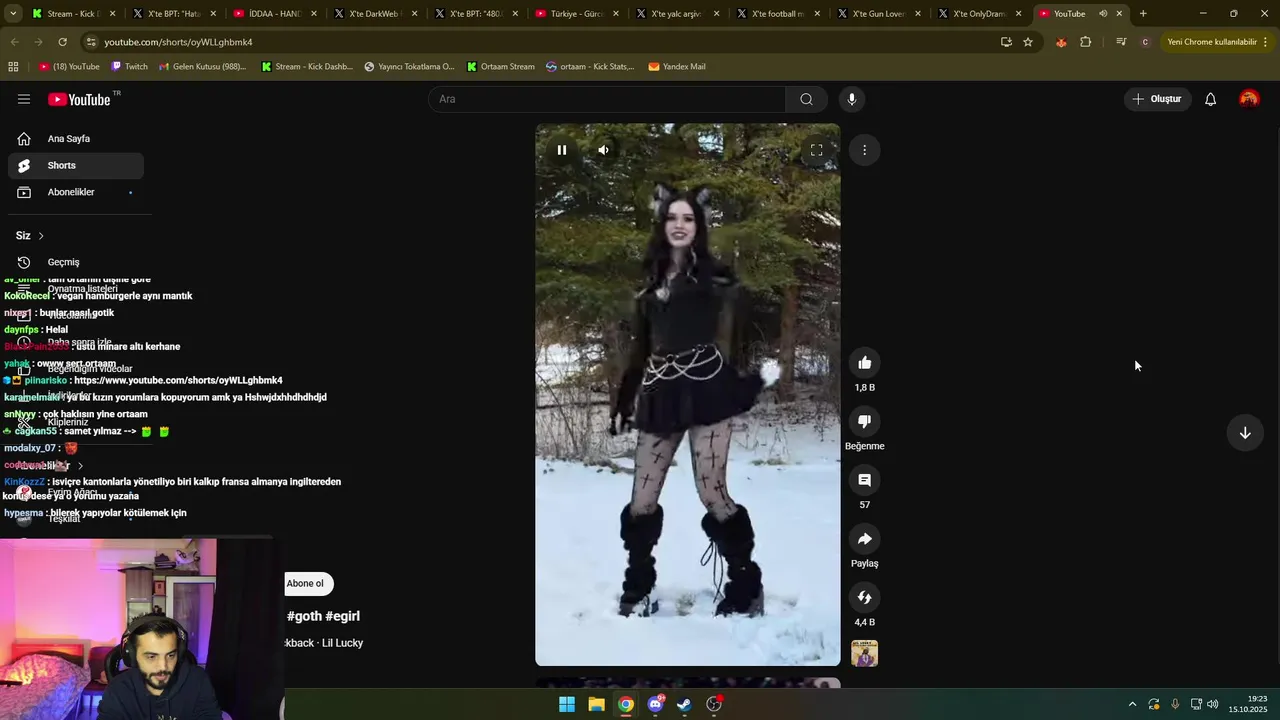Open Abonelikler in the sidebar
Screen dimensions: 1280x720
(75, 192)
